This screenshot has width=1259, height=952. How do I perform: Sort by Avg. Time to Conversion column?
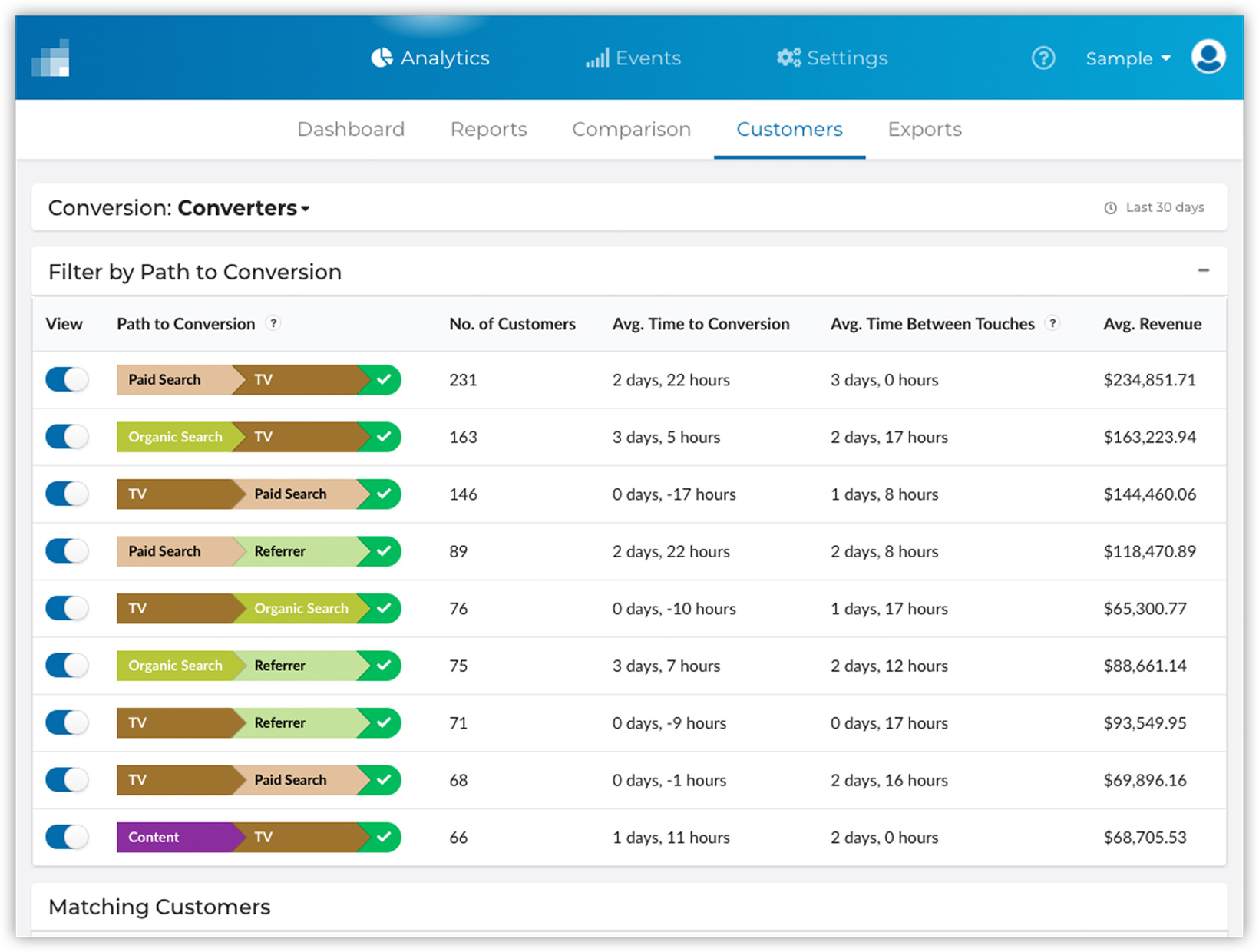701,324
